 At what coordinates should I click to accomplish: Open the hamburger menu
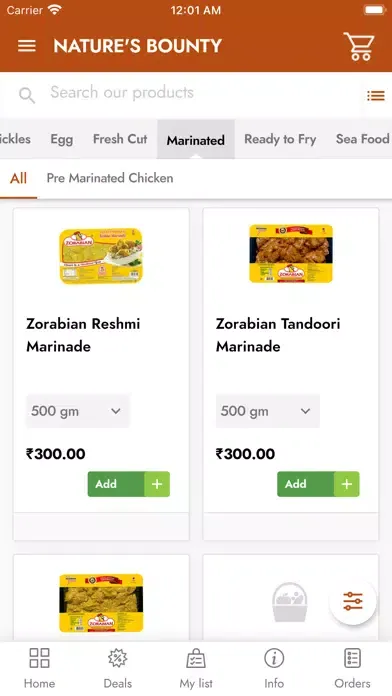[x=27, y=46]
